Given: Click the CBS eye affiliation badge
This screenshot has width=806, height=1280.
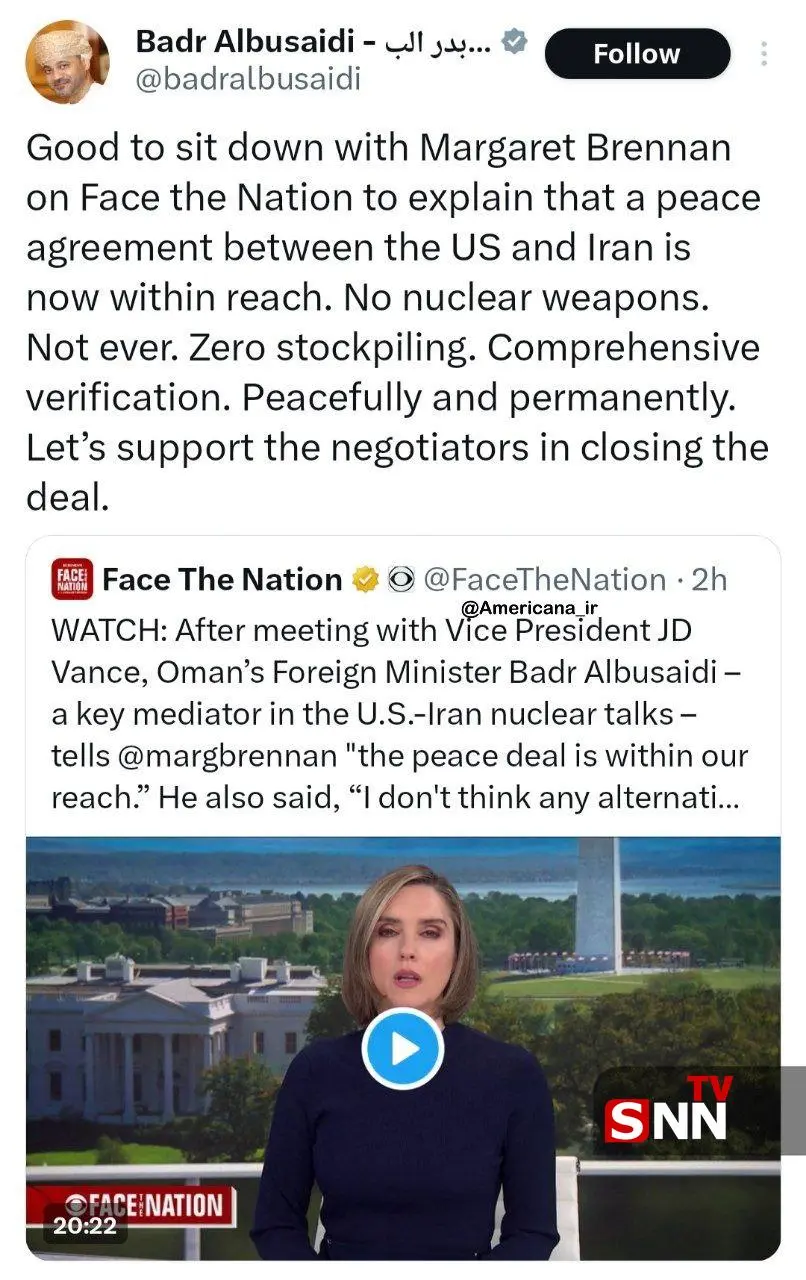Looking at the screenshot, I should click(400, 579).
